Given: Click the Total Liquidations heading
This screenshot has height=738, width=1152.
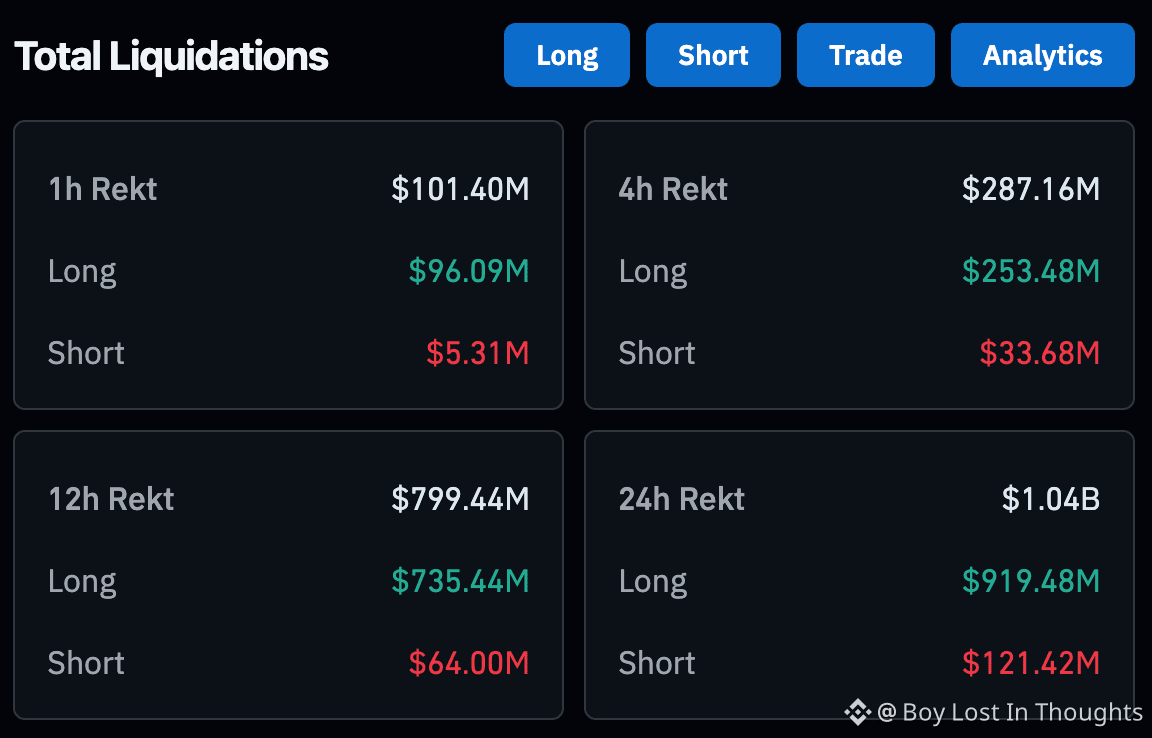Looking at the screenshot, I should 171,56.
